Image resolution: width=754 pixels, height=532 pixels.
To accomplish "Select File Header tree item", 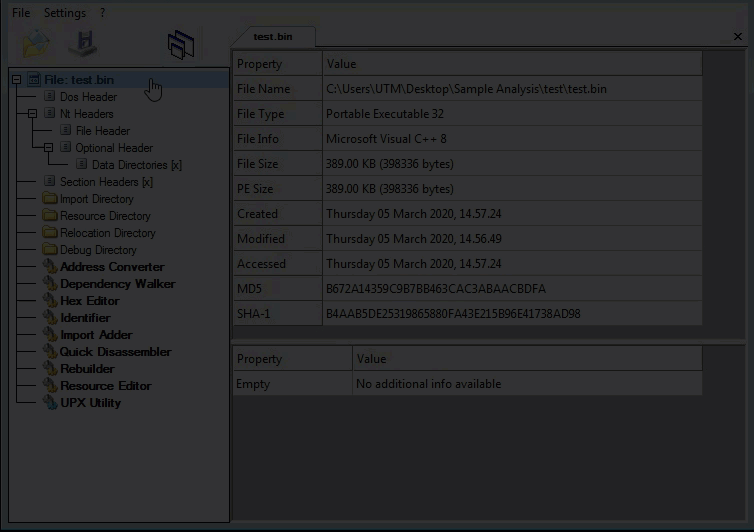I will coord(102,131).
